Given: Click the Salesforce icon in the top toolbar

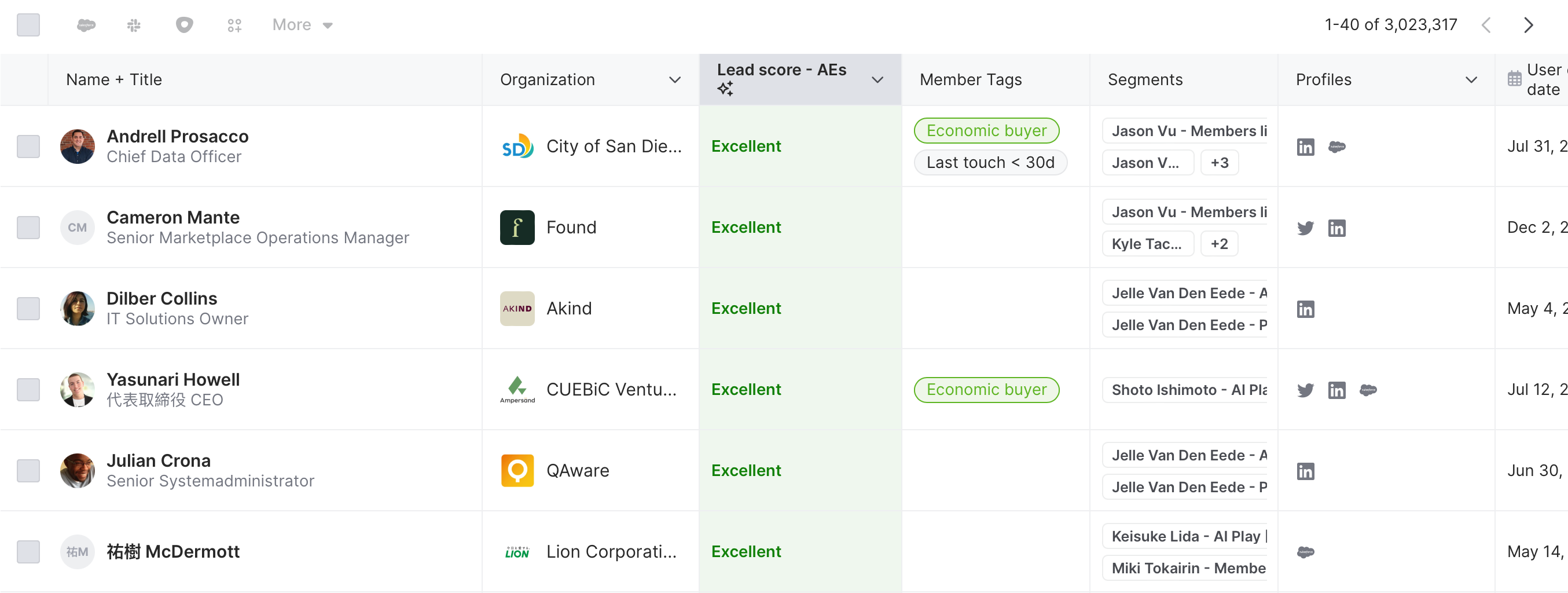Looking at the screenshot, I should (x=86, y=25).
